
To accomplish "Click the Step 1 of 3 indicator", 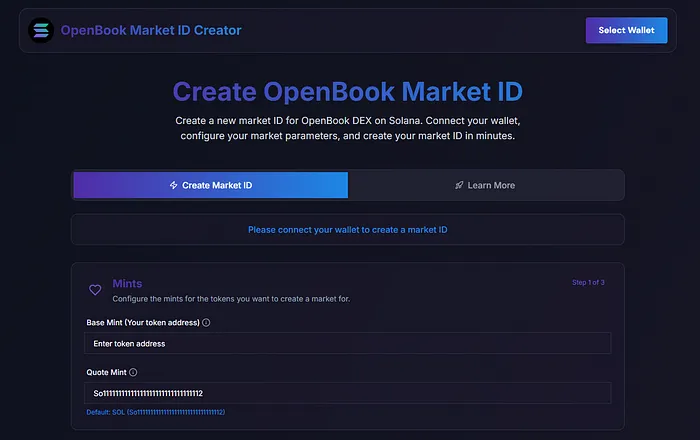I will coord(588,282).
